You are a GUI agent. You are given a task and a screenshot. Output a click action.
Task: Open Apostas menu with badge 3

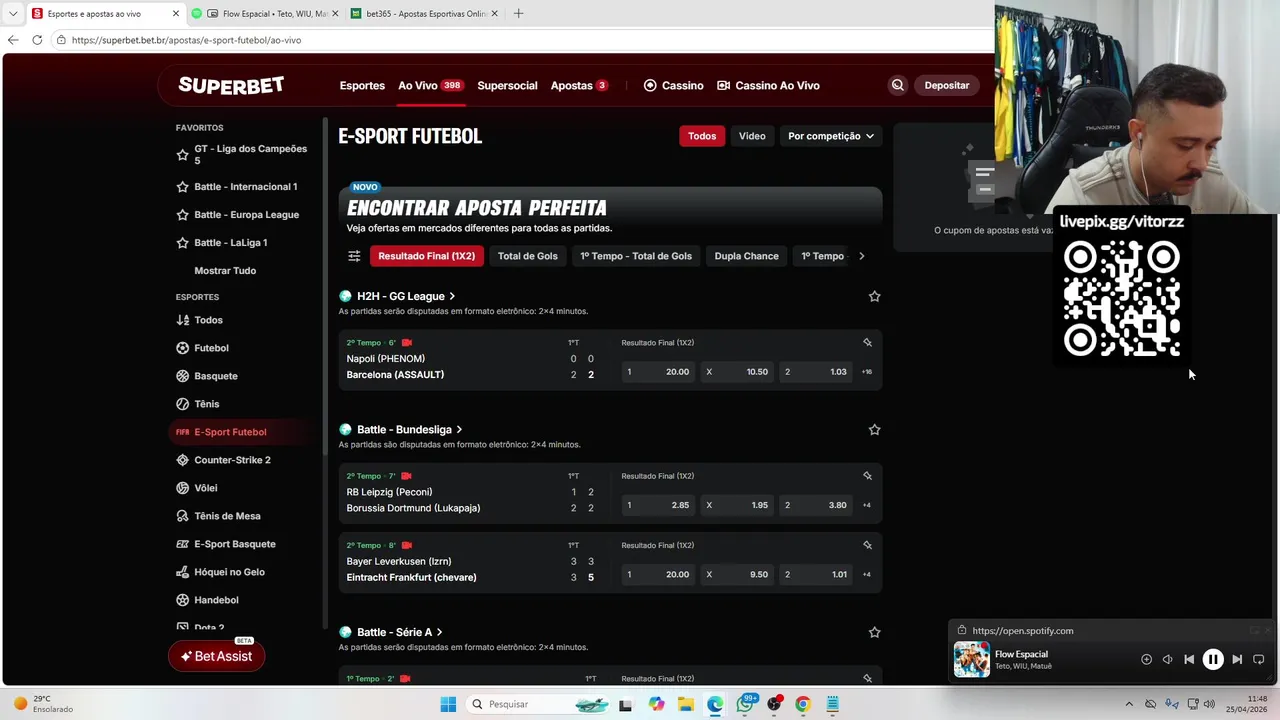(x=580, y=85)
